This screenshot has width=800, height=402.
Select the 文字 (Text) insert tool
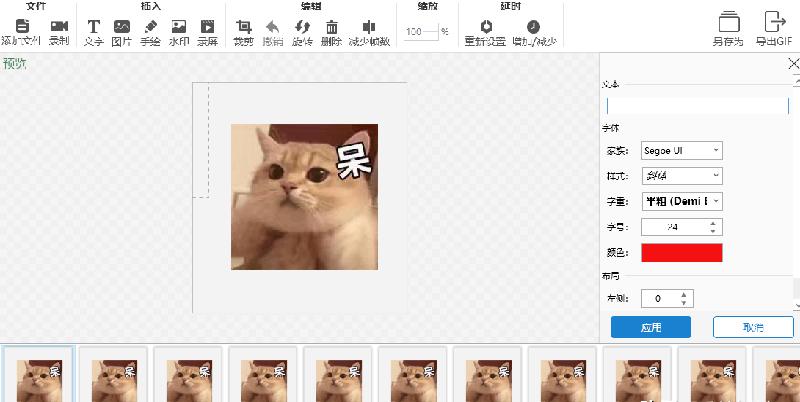pyautogui.click(x=94, y=26)
